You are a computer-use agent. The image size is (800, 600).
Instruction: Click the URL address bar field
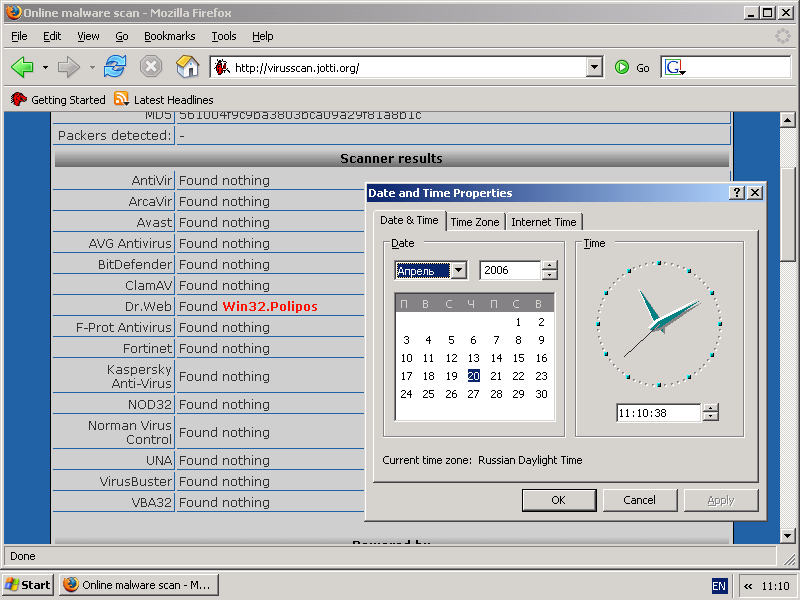[x=408, y=67]
